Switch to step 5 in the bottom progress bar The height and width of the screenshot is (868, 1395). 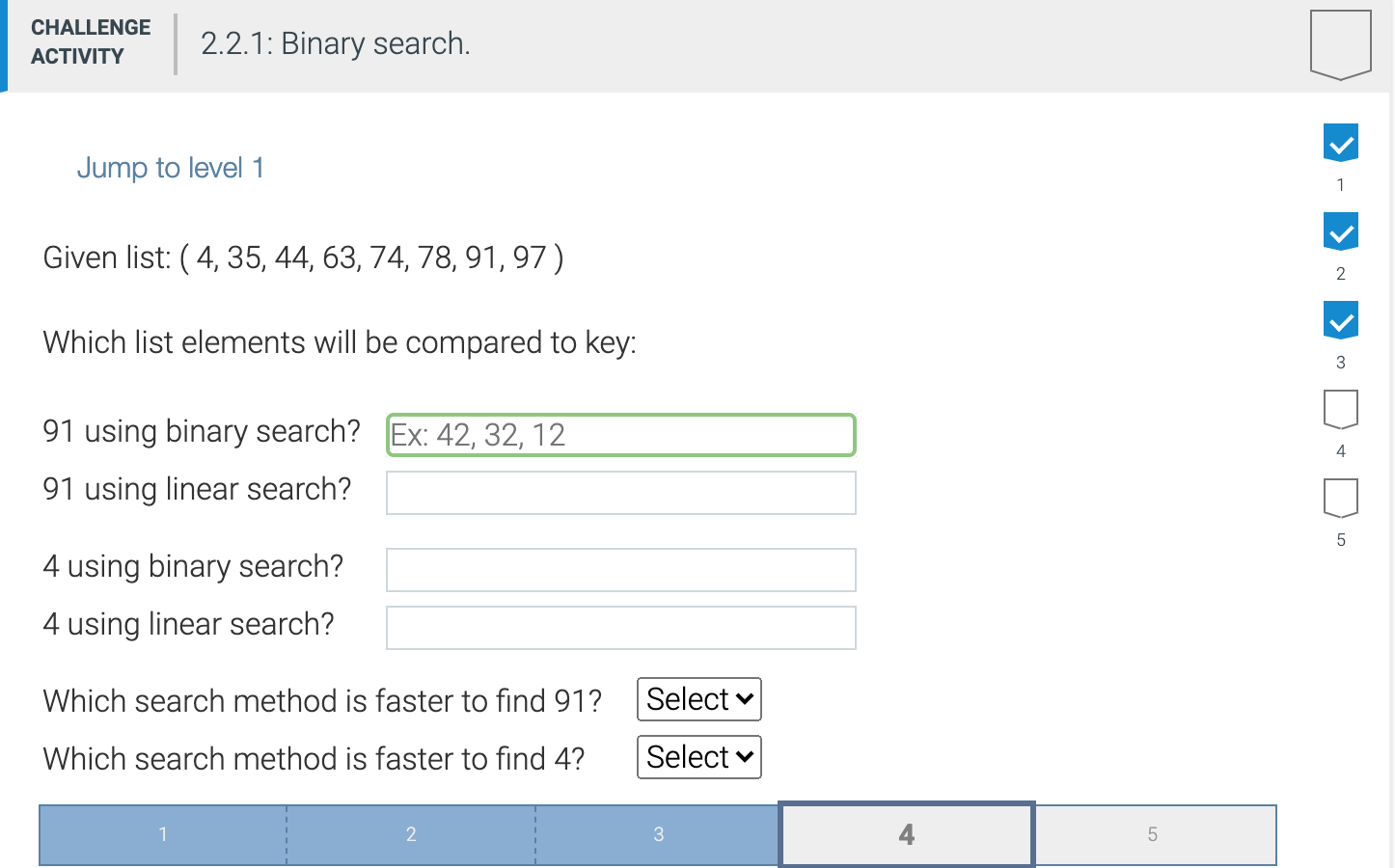(x=1154, y=834)
